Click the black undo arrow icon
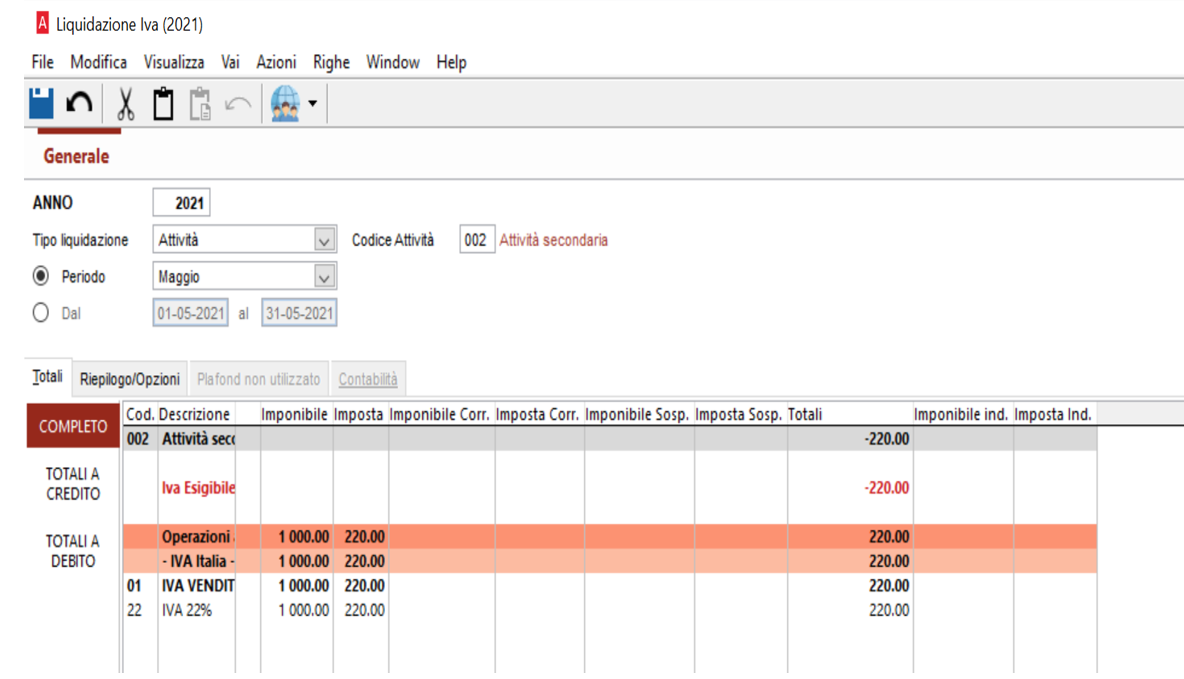Image resolution: width=1184 pixels, height=679 pixels. (79, 103)
